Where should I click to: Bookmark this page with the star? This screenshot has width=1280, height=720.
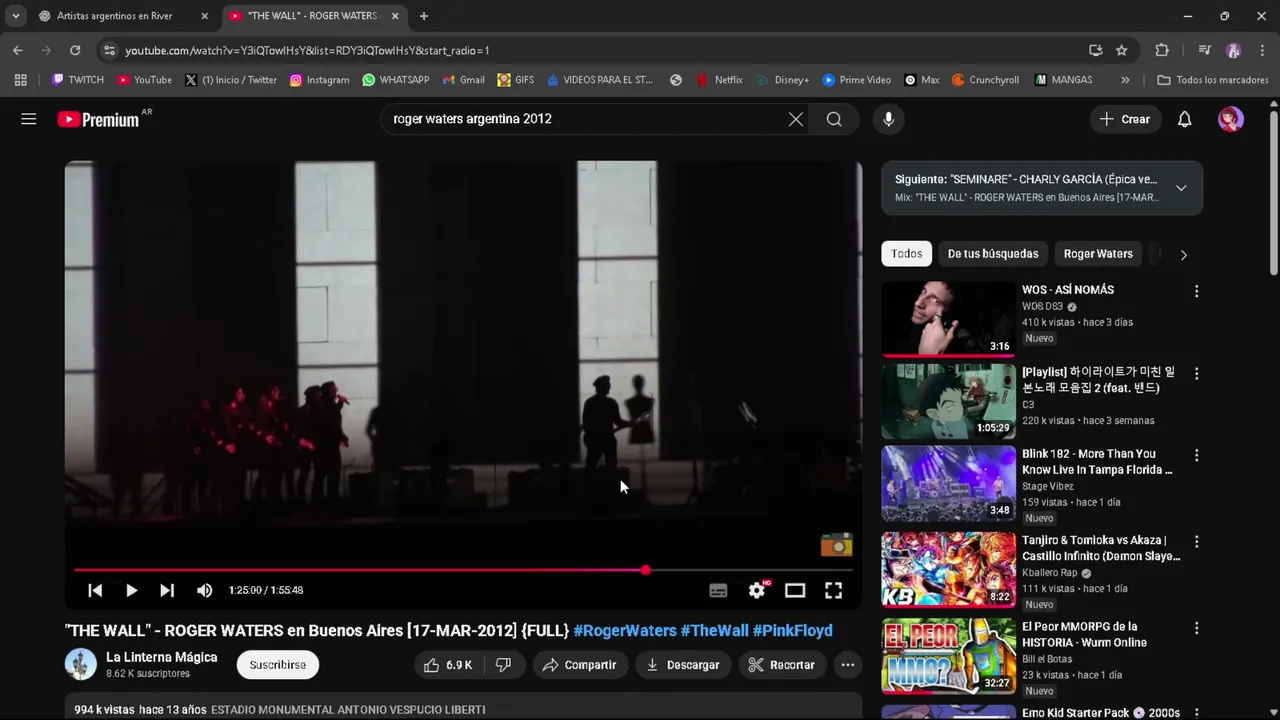(x=1122, y=50)
